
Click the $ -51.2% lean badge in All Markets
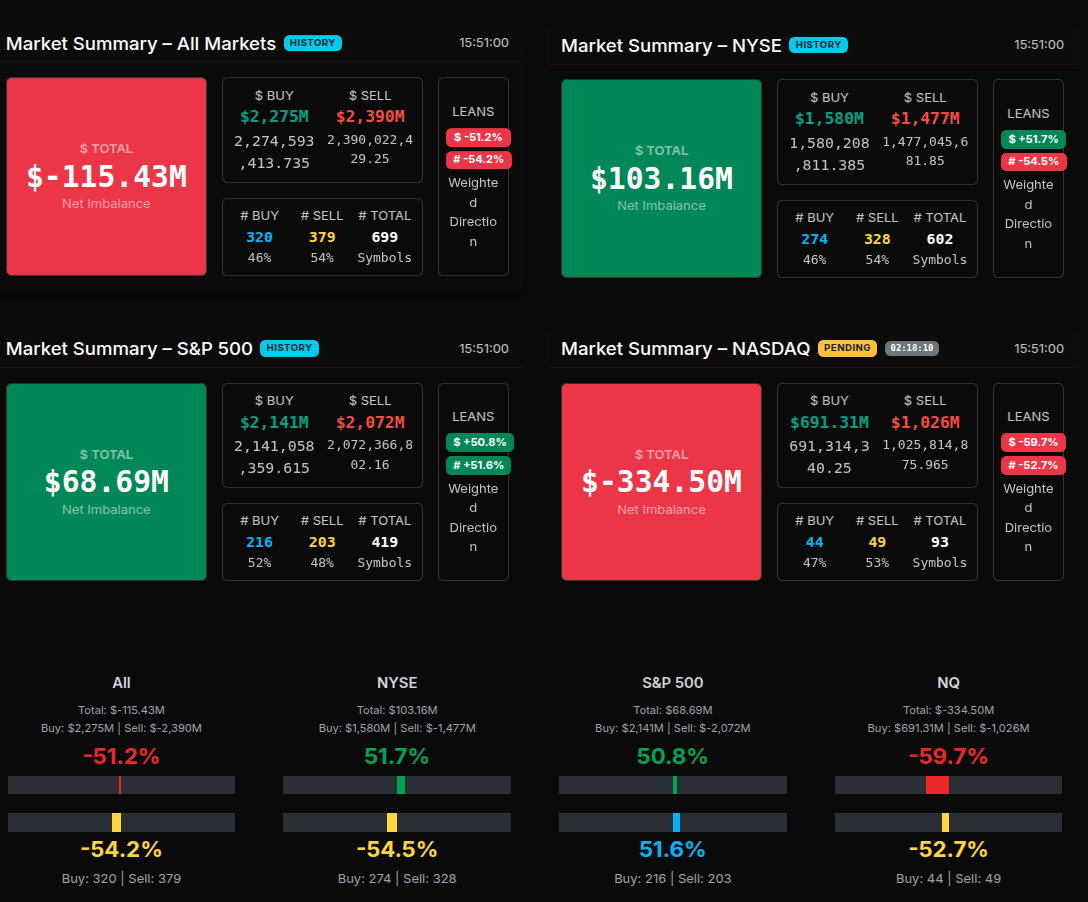478,137
